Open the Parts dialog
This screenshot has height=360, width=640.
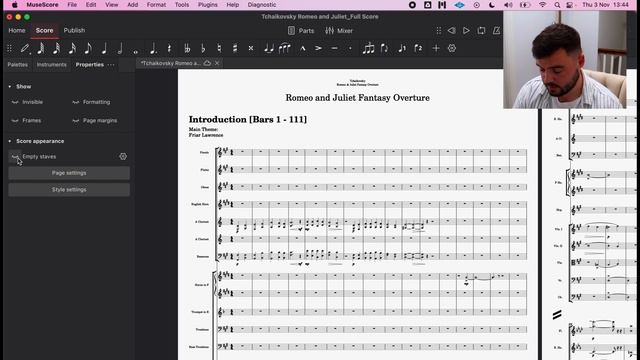pos(301,31)
